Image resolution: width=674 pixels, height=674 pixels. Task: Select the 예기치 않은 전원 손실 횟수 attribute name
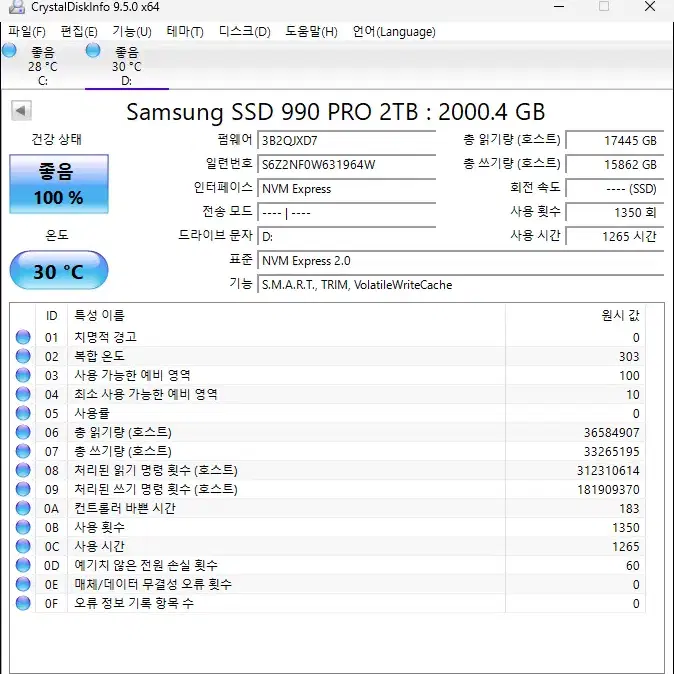[x=146, y=565]
